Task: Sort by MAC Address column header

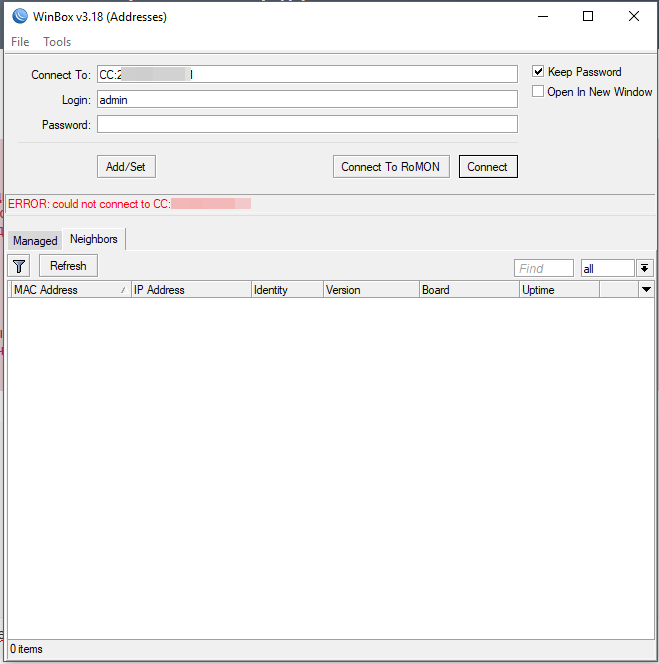Action: [70, 290]
